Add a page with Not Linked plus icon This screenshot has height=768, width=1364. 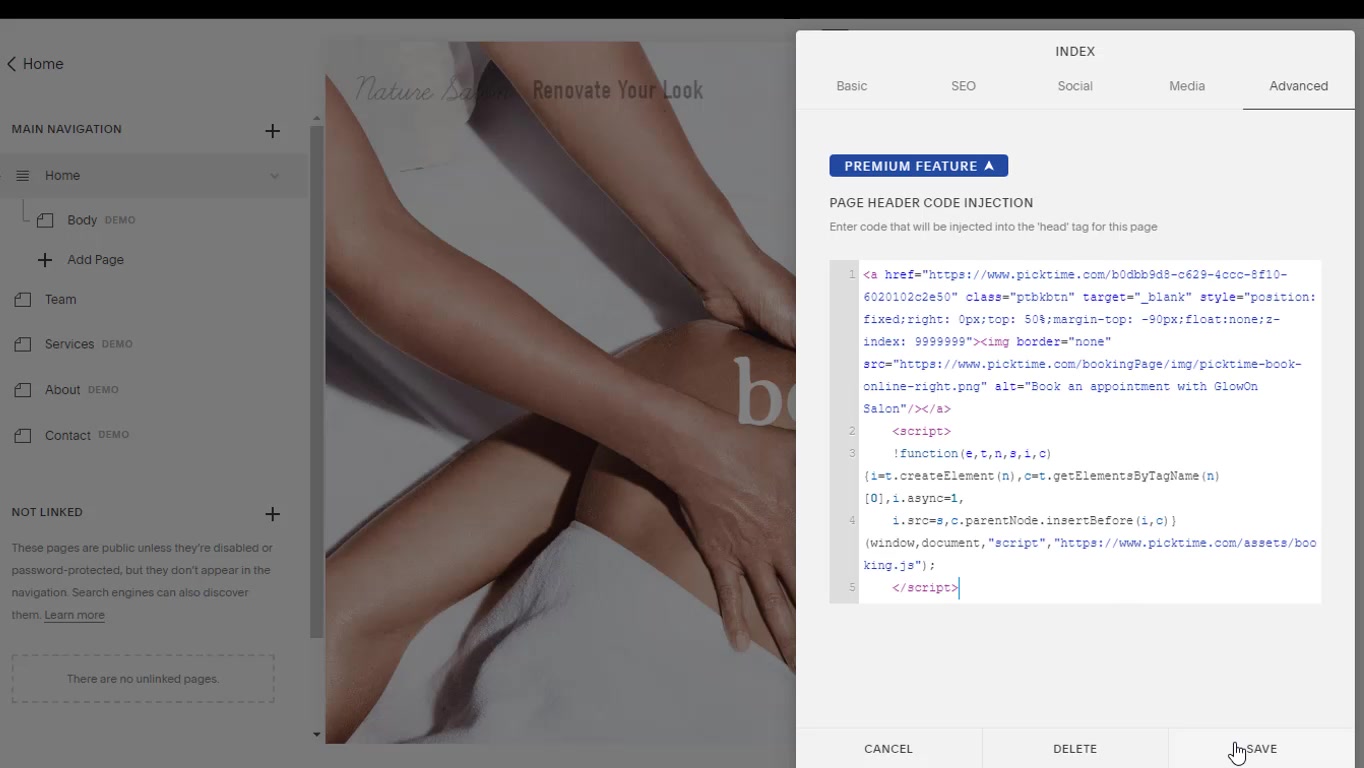pyautogui.click(x=272, y=514)
